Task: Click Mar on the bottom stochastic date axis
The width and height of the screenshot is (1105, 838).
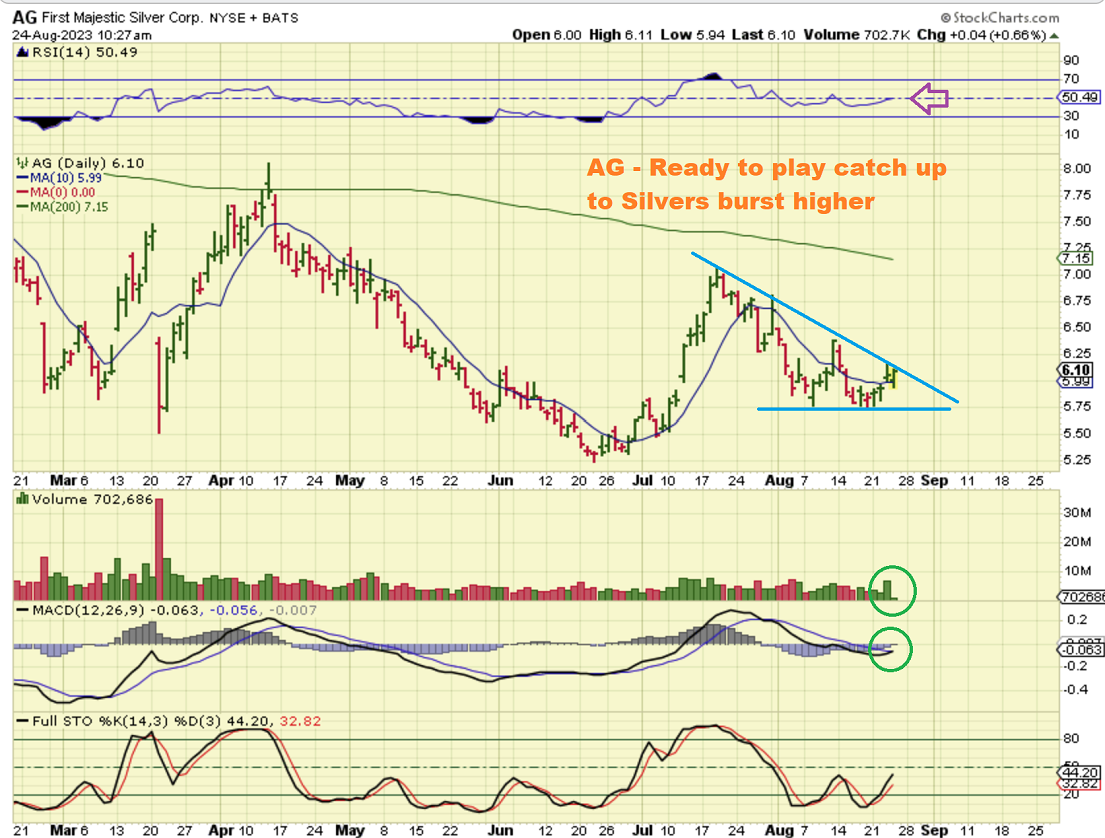Action: 63,830
